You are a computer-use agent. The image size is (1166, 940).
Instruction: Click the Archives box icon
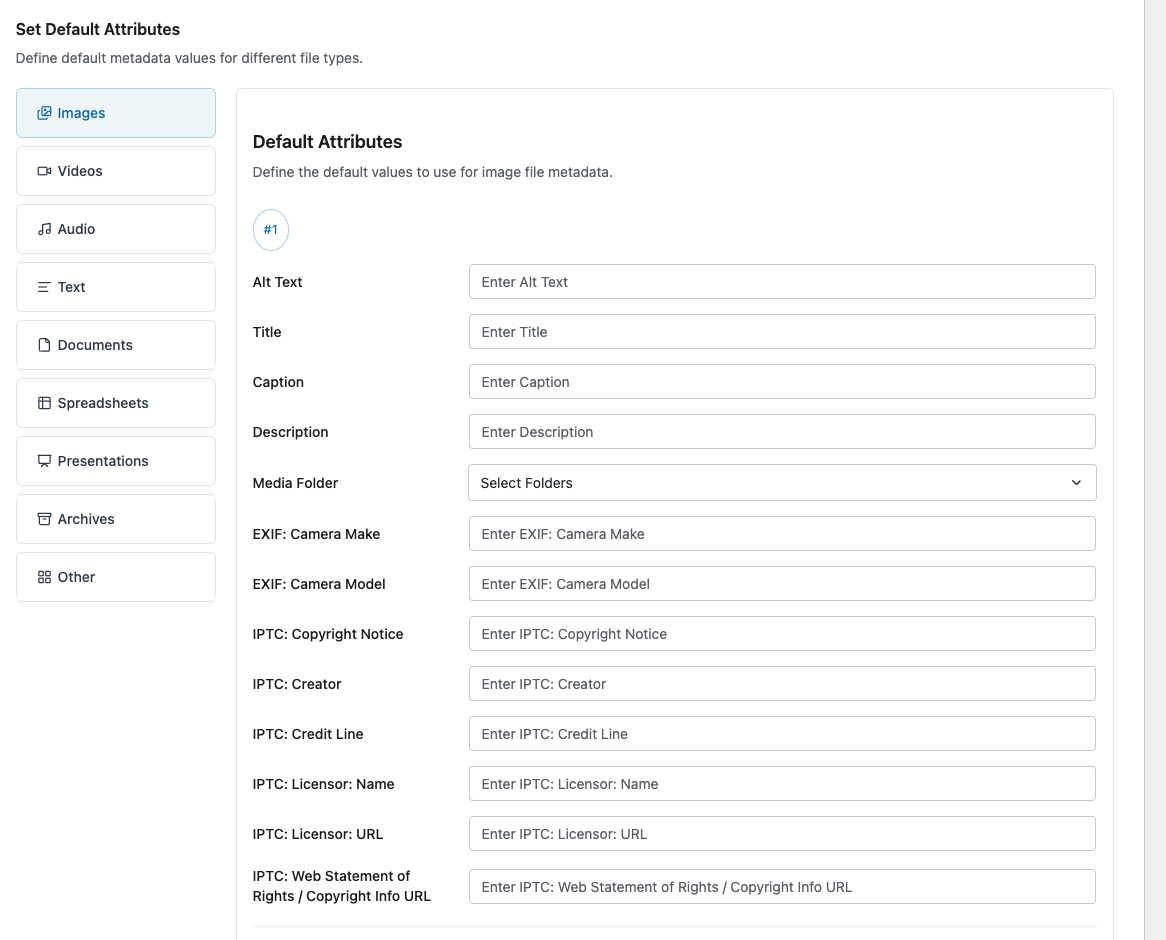coord(45,519)
